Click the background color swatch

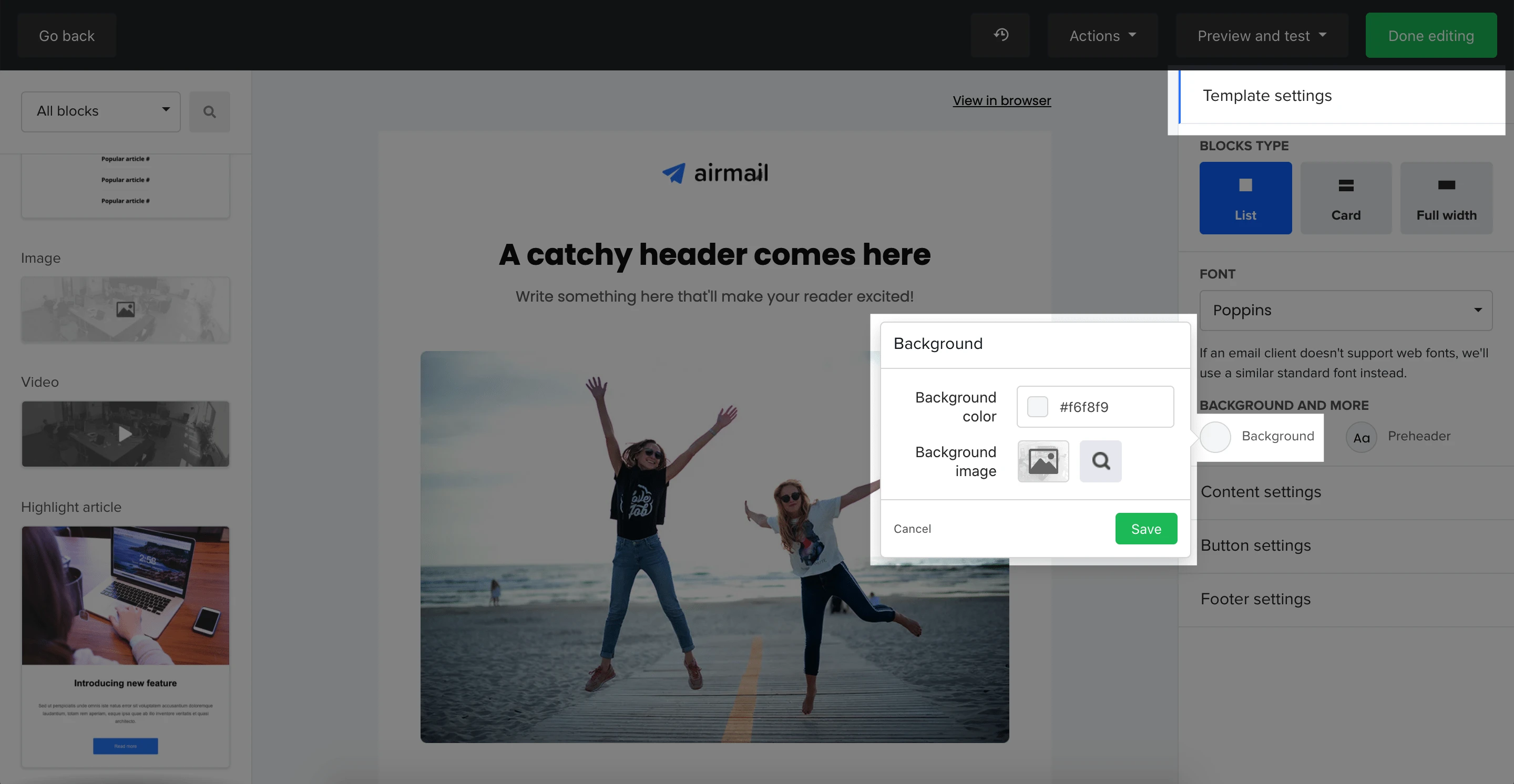click(x=1037, y=406)
